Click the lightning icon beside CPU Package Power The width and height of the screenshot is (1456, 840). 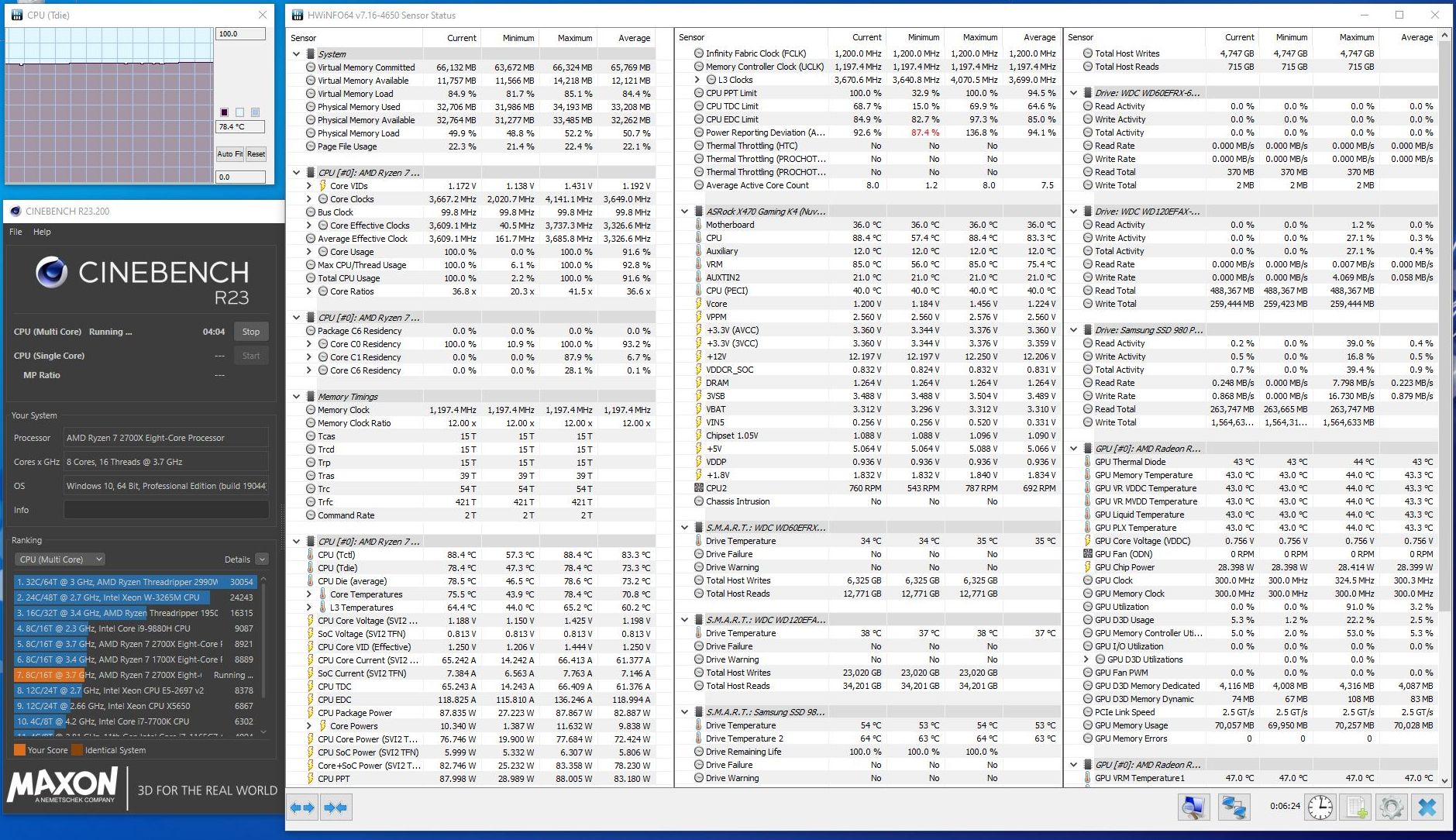[310, 713]
